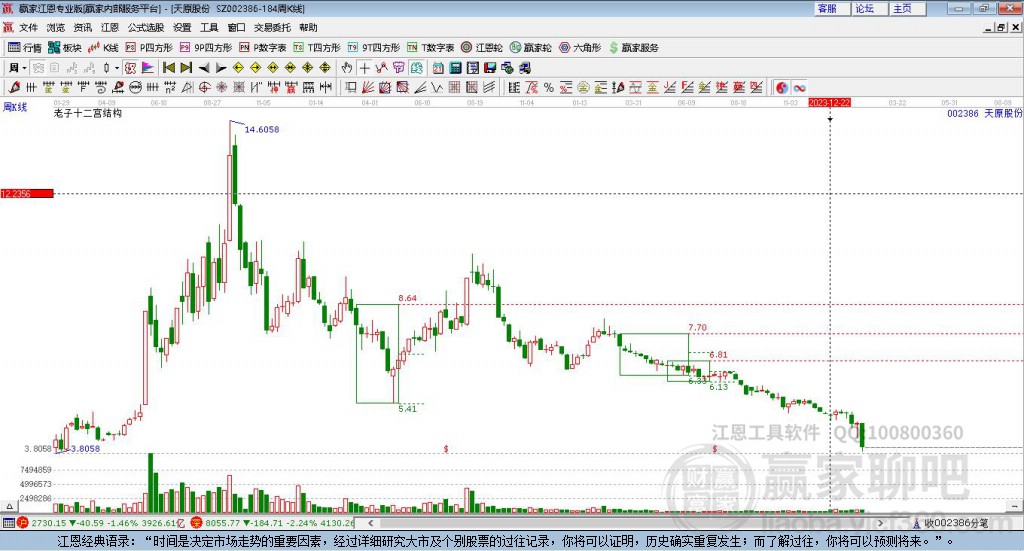Click the red 12.2356 price label
This screenshot has height=551, width=1024.
[x=27, y=194]
